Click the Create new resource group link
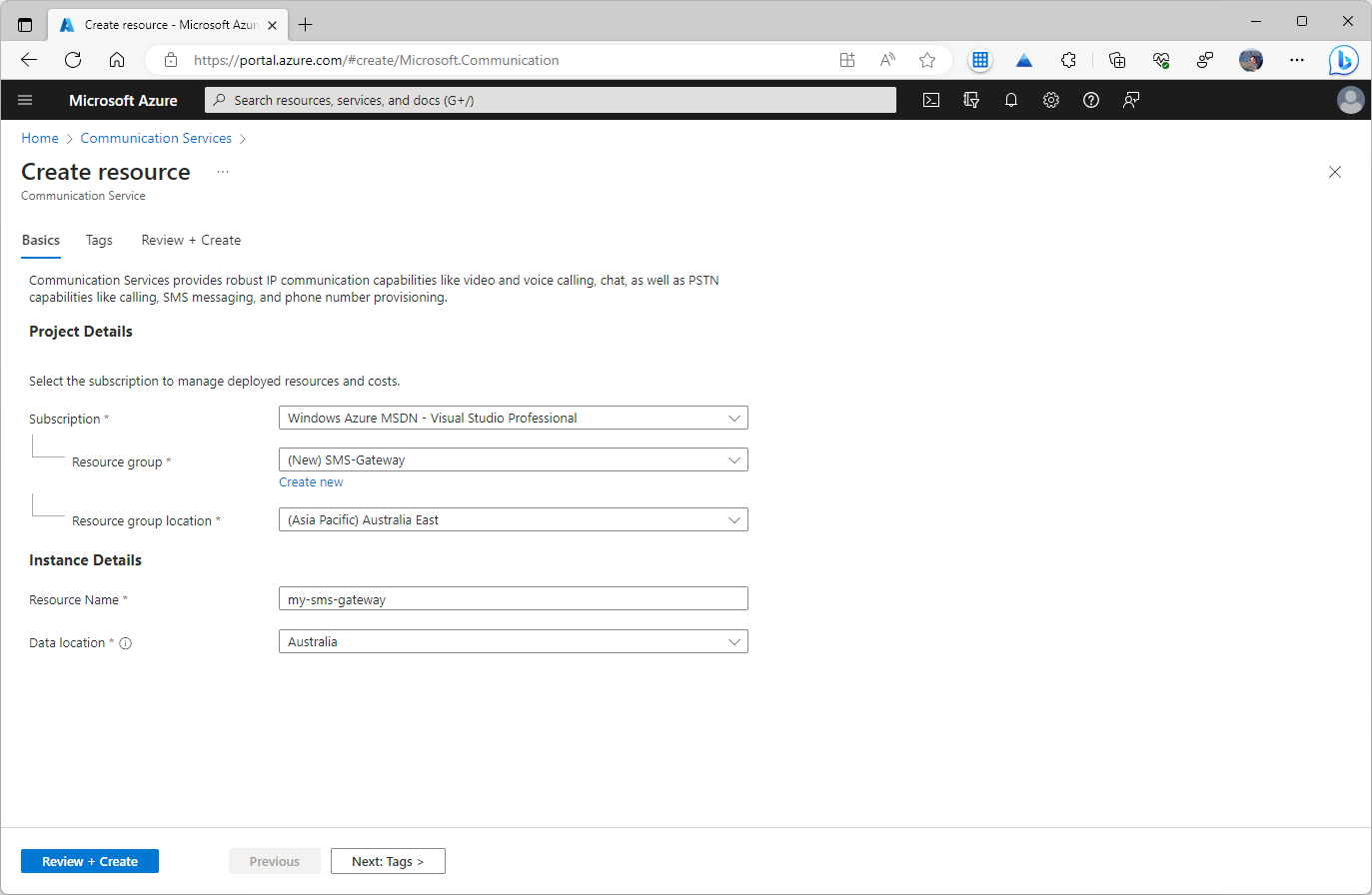Image resolution: width=1372 pixels, height=895 pixels. (x=311, y=482)
